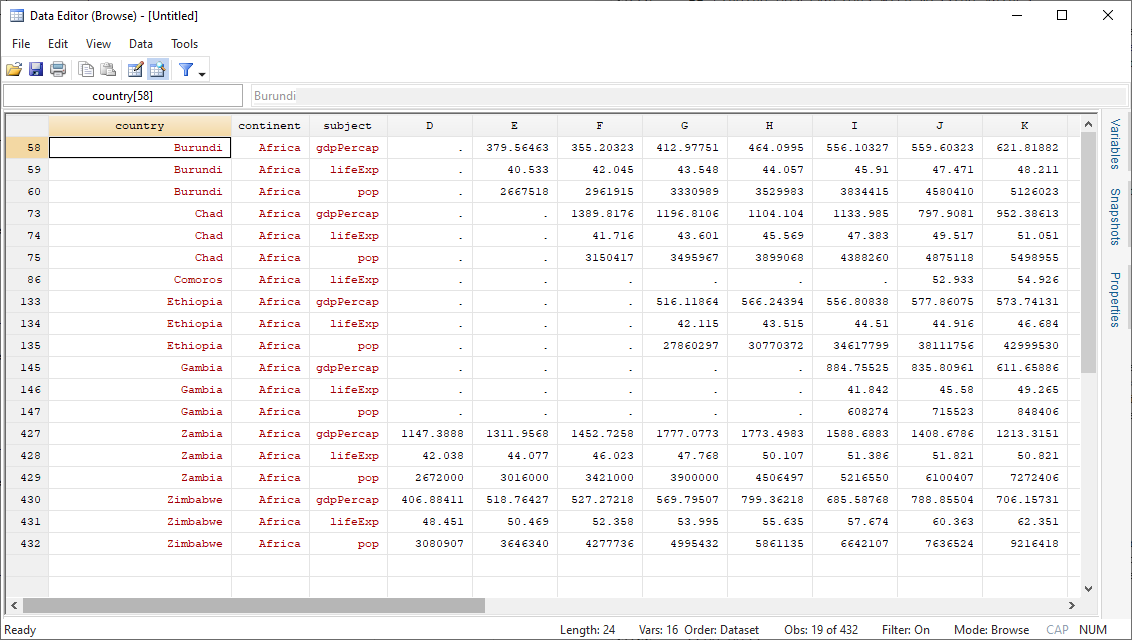Save the dataset with the floppy icon
The height and width of the screenshot is (640, 1132).
36,69
